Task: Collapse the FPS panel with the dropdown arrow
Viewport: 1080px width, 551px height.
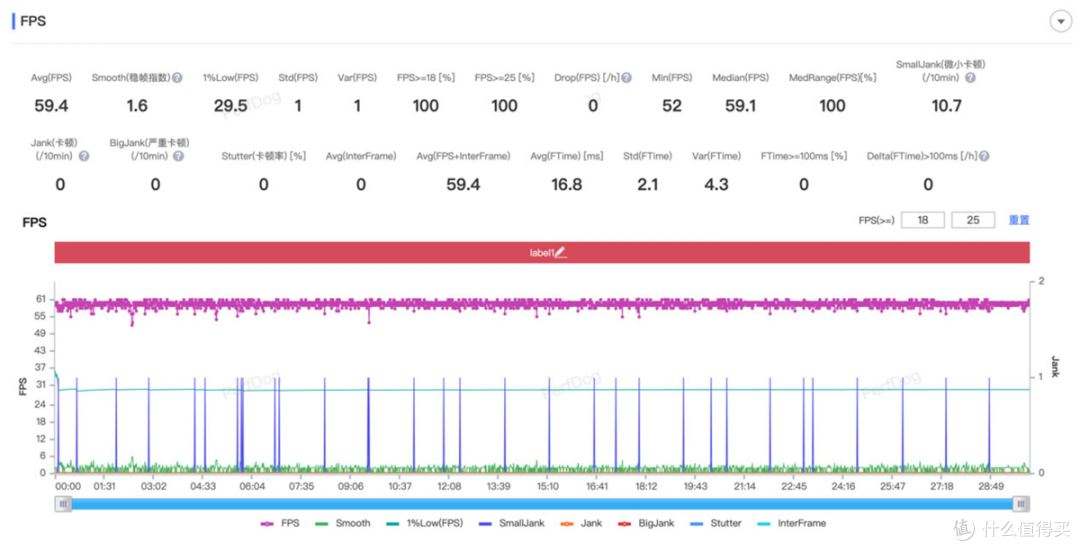Action: 1060,21
